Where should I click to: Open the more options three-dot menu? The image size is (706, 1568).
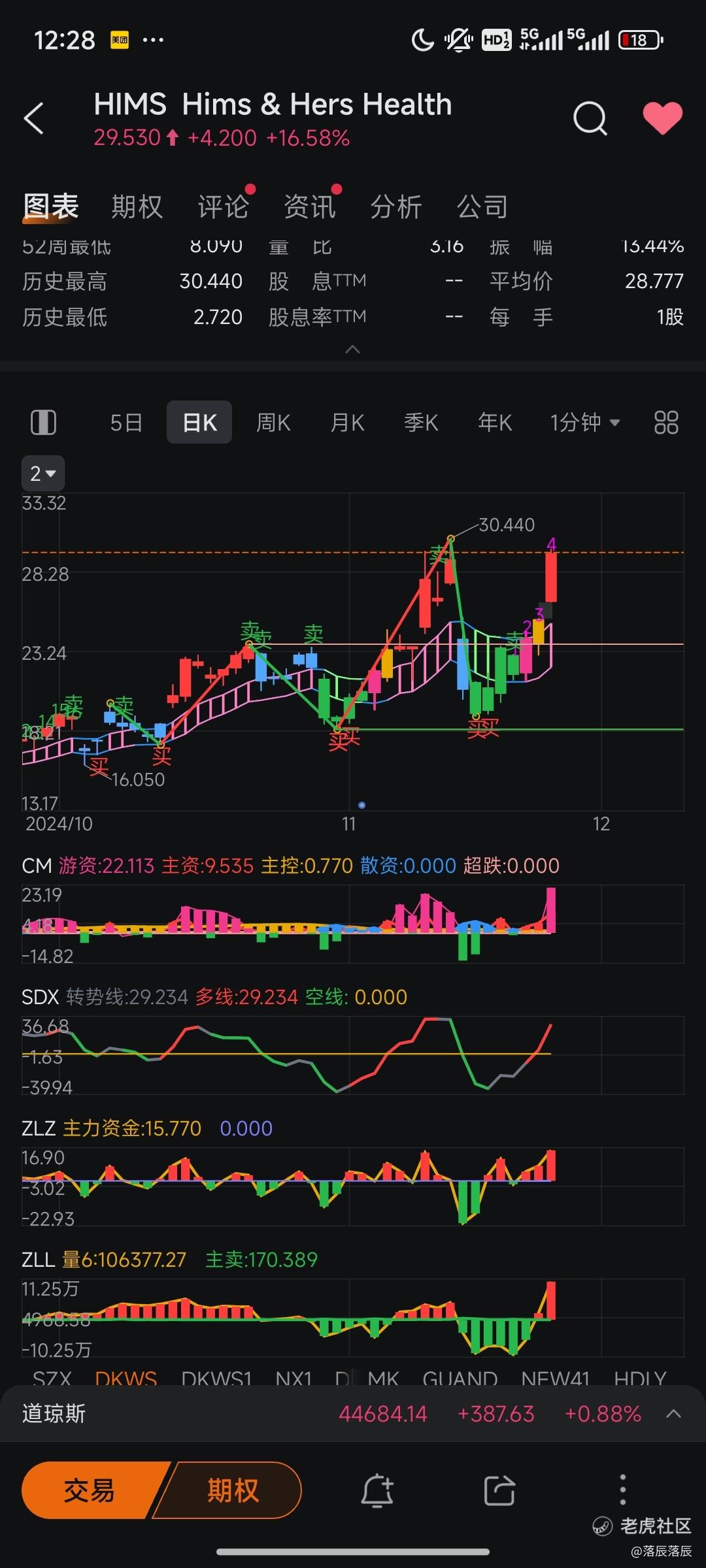click(x=622, y=1490)
